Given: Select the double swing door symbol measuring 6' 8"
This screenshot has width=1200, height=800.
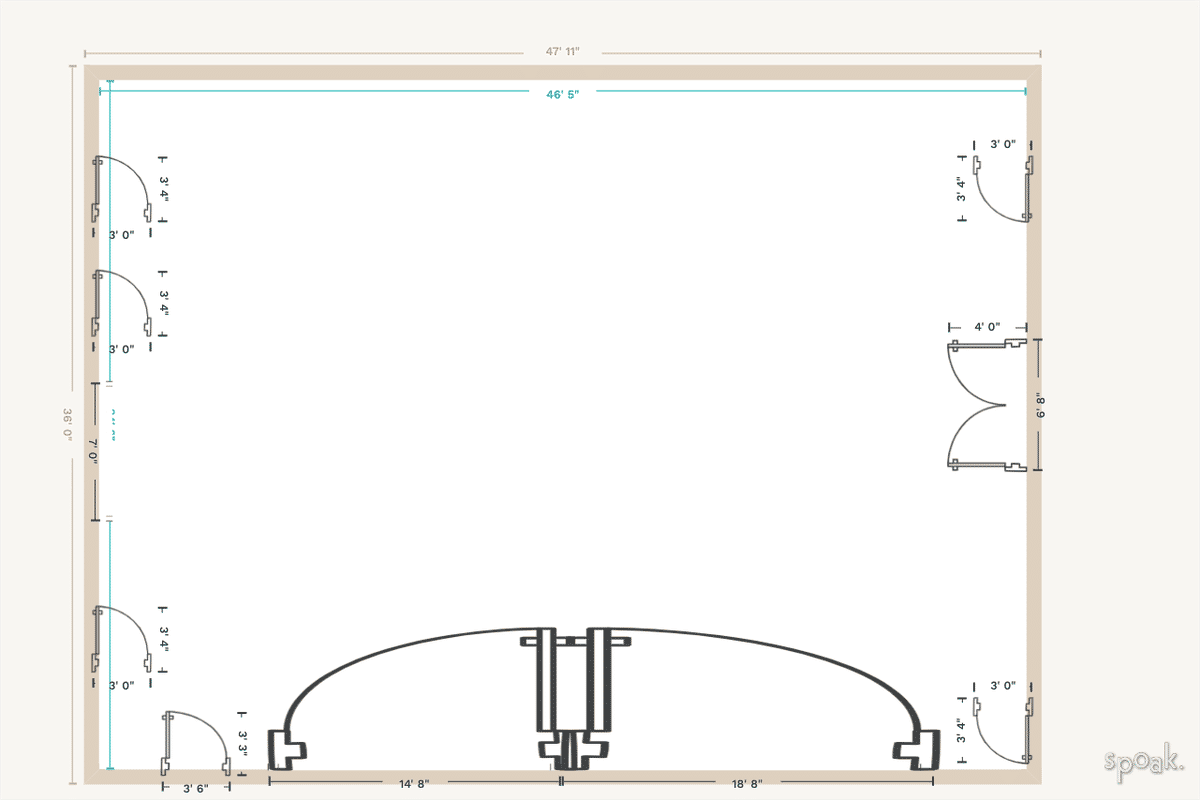Looking at the screenshot, I should coord(987,404).
